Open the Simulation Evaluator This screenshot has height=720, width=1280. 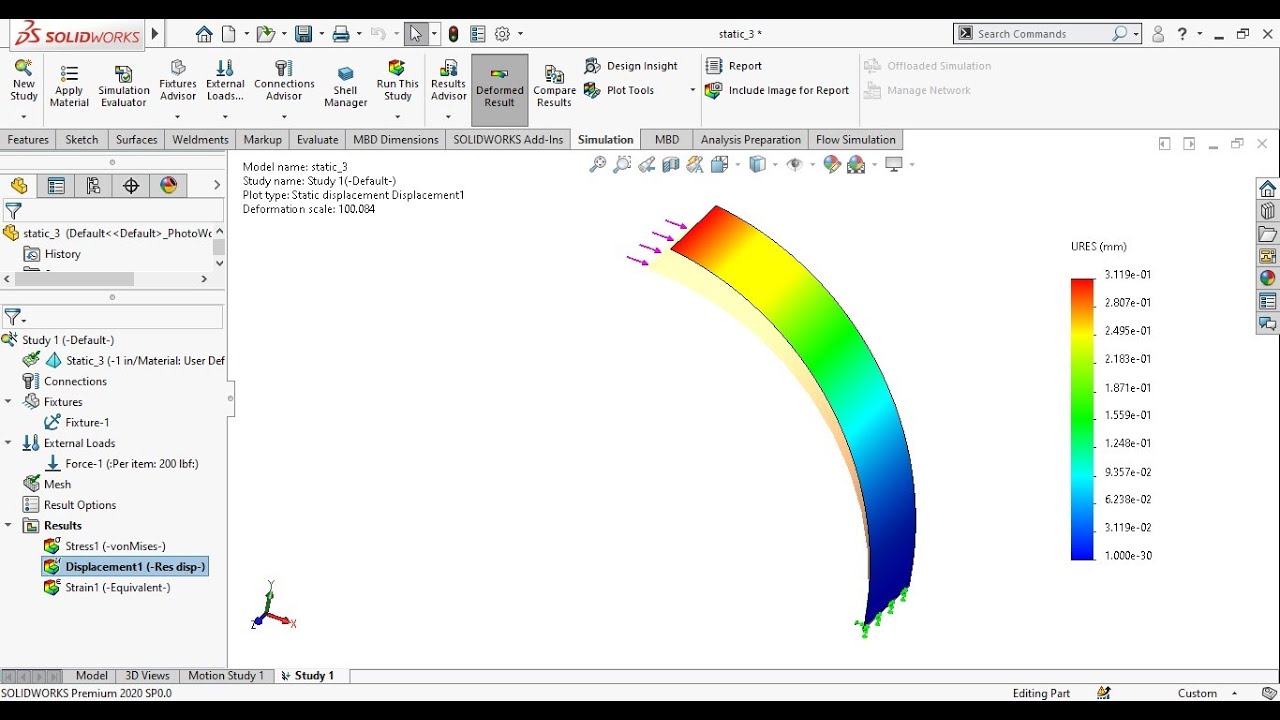click(x=124, y=86)
